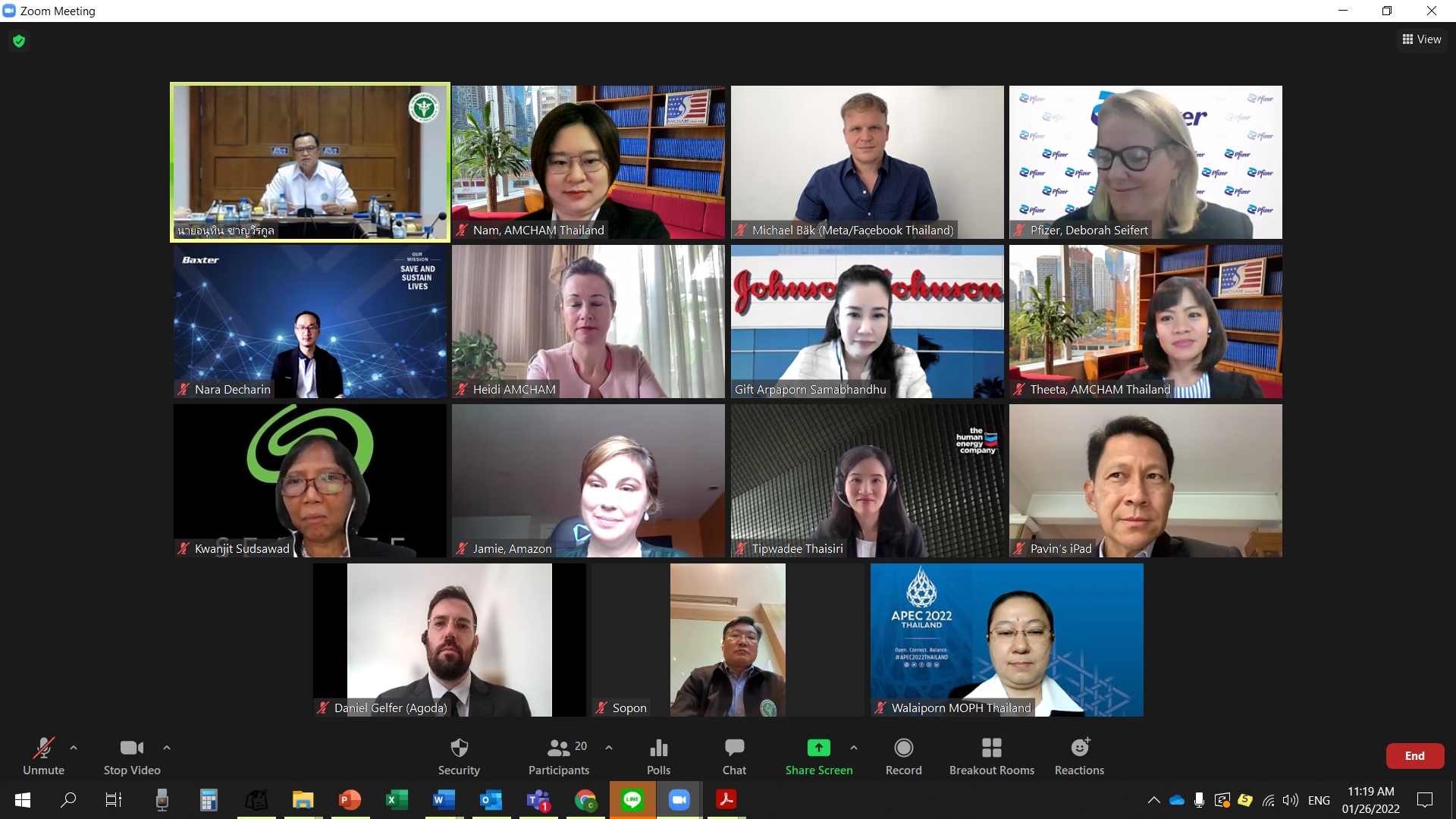Image resolution: width=1456 pixels, height=819 pixels.
Task: Unmute the microphone in Zoom toolbar
Action: point(44,756)
